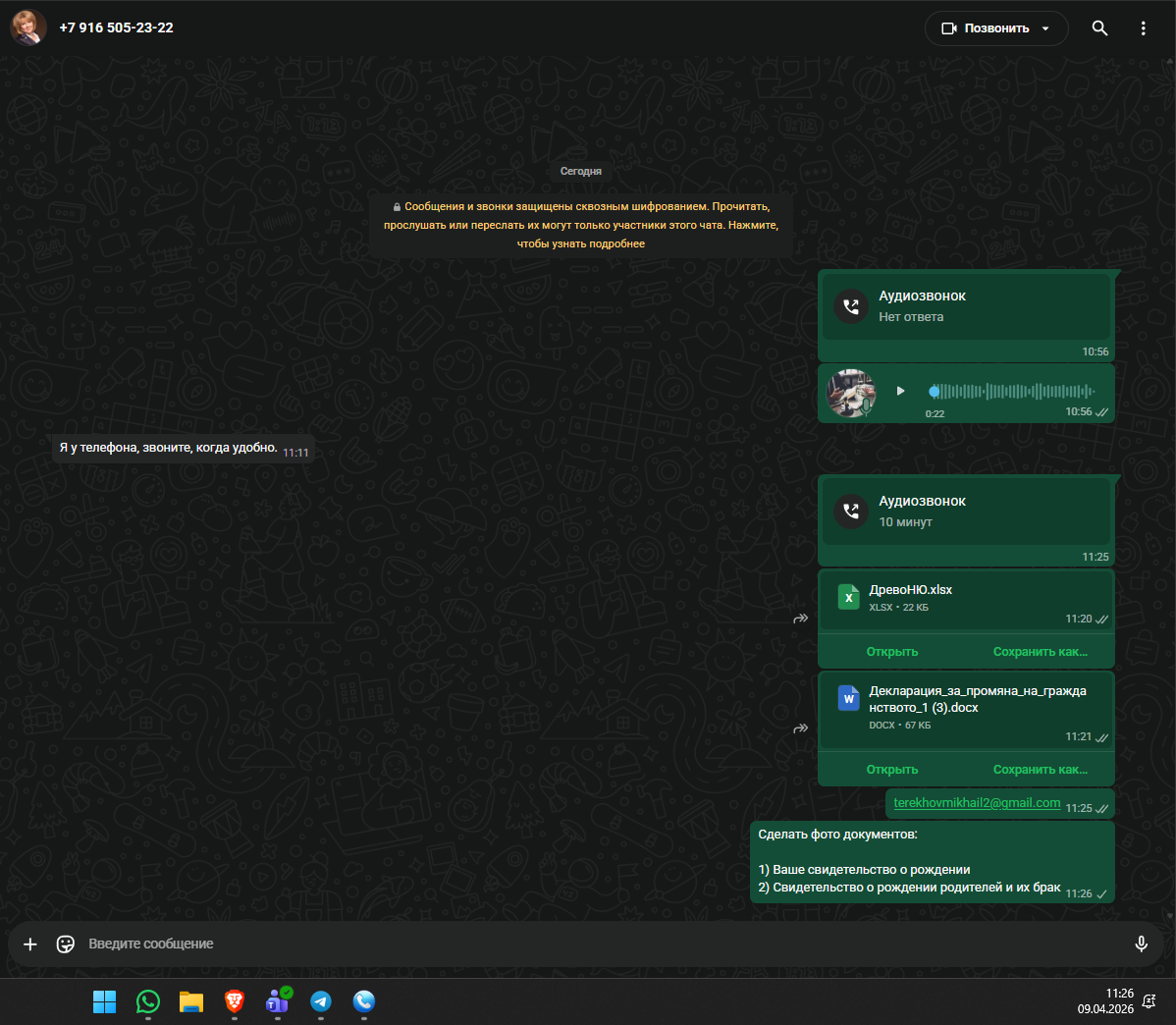Focus the Введите сообщение input field
Viewport: 1176px width, 1025px height.
[x=600, y=944]
